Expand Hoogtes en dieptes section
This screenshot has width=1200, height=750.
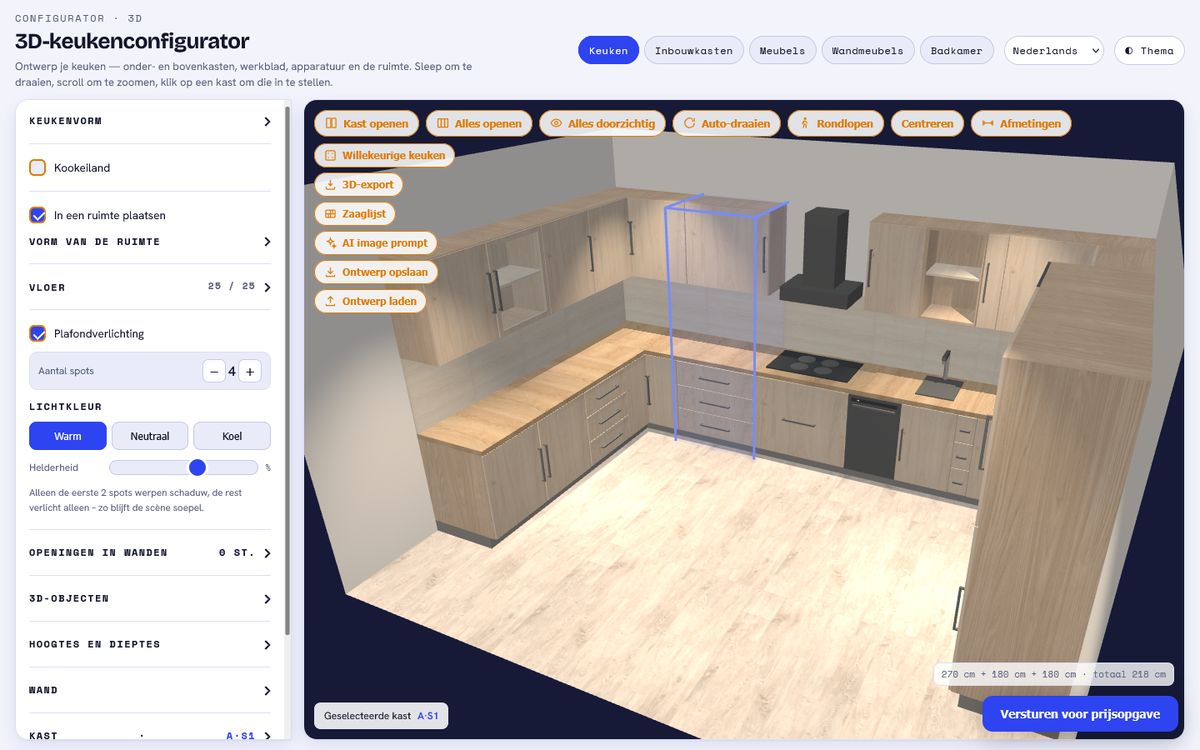tap(150, 644)
